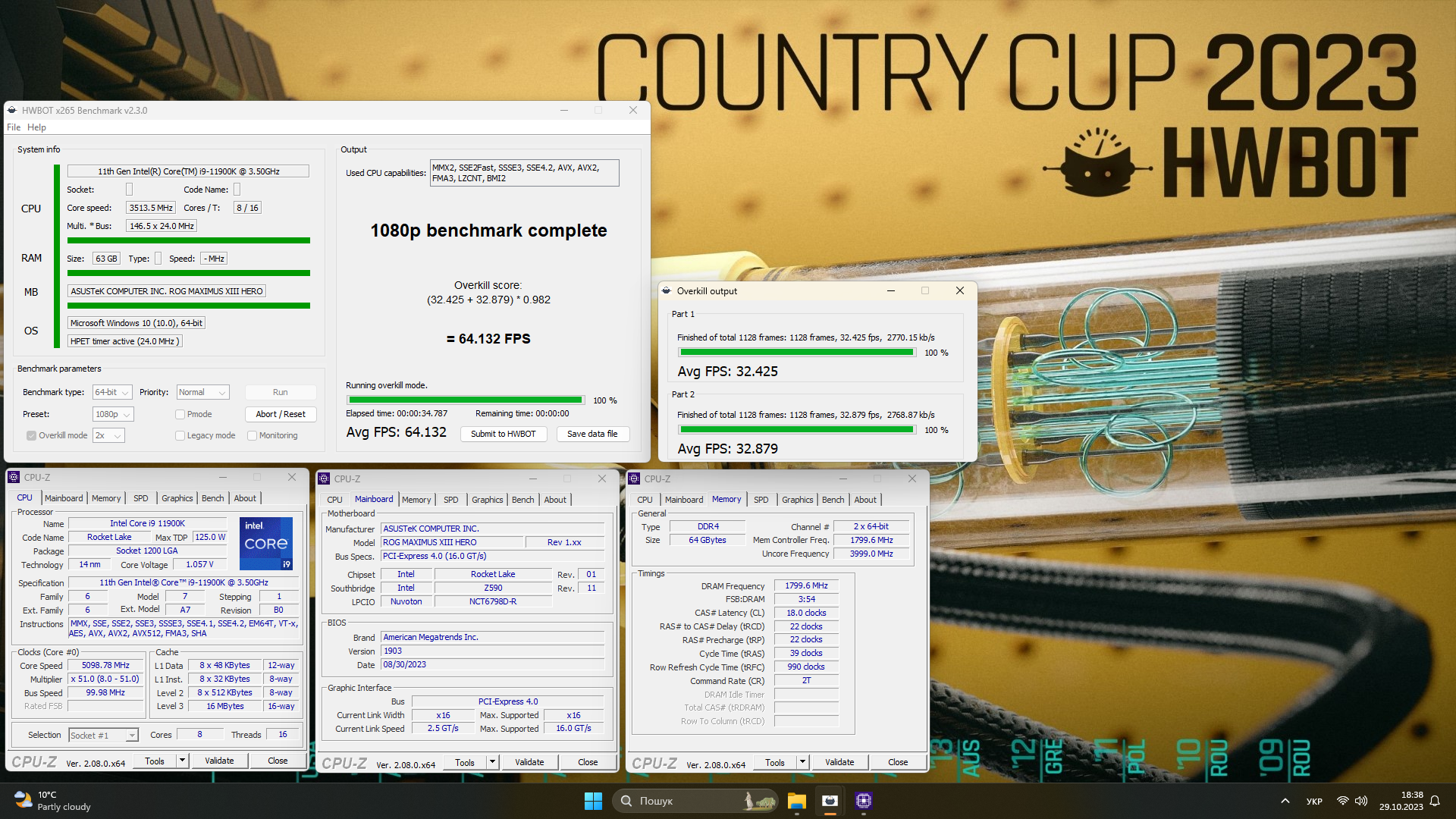The height and width of the screenshot is (819, 1456).
Task: Expand the Benchmark type 64-bit dropdown
Action: (112, 392)
